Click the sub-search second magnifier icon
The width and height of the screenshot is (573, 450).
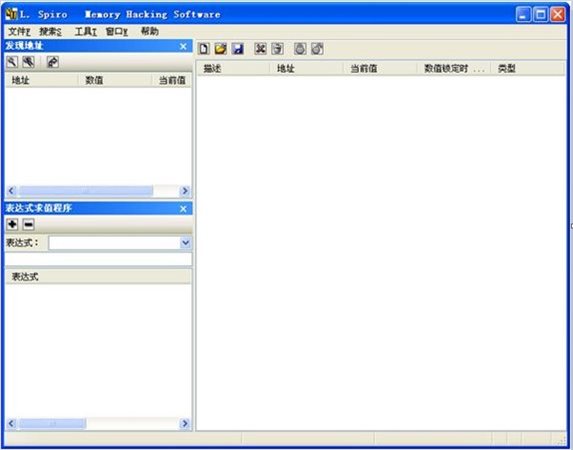(x=29, y=62)
